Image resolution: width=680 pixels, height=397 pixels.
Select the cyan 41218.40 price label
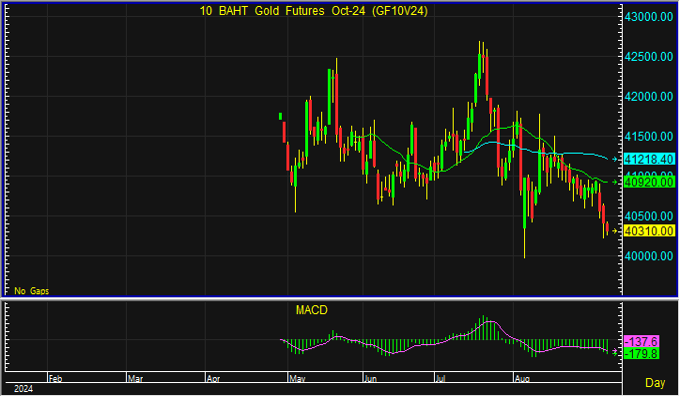tap(649, 159)
